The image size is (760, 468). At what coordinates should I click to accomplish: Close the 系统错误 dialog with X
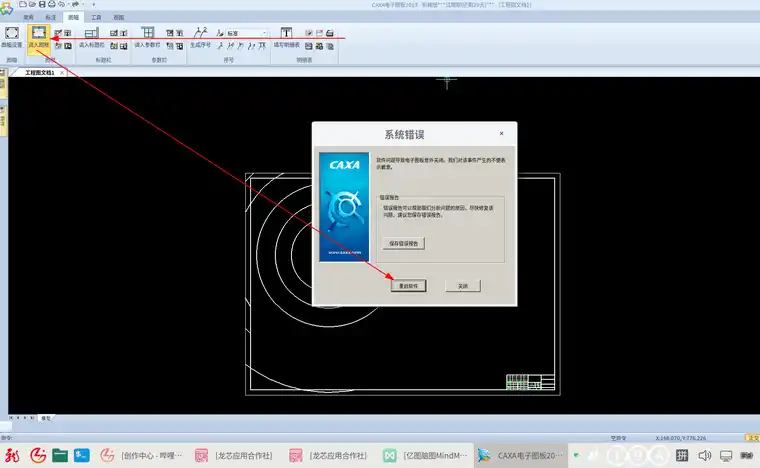point(502,133)
